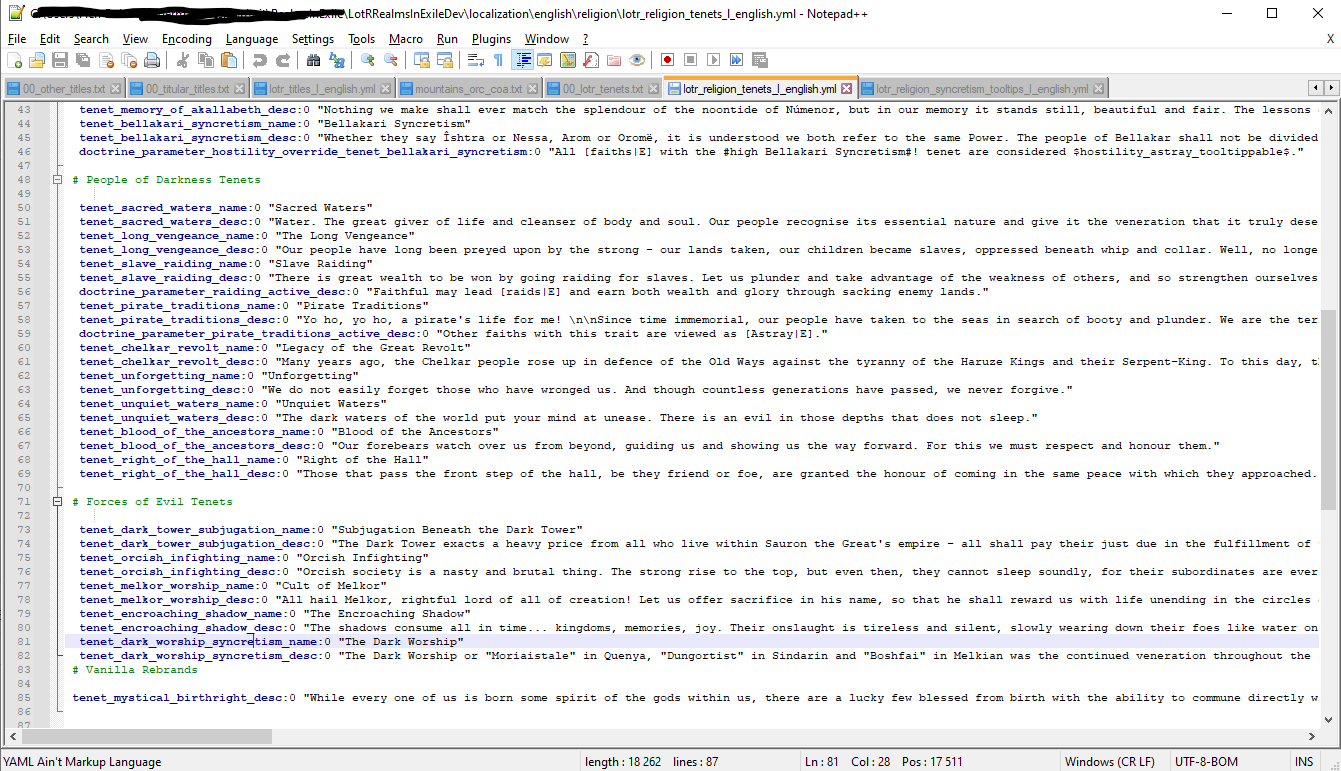Zoom in using the magnifier plus icon
The height and width of the screenshot is (771, 1341).
pyautogui.click(x=368, y=60)
